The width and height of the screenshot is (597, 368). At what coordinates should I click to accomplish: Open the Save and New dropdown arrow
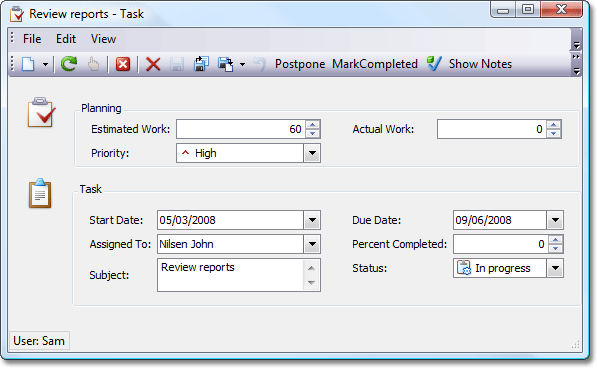click(243, 64)
